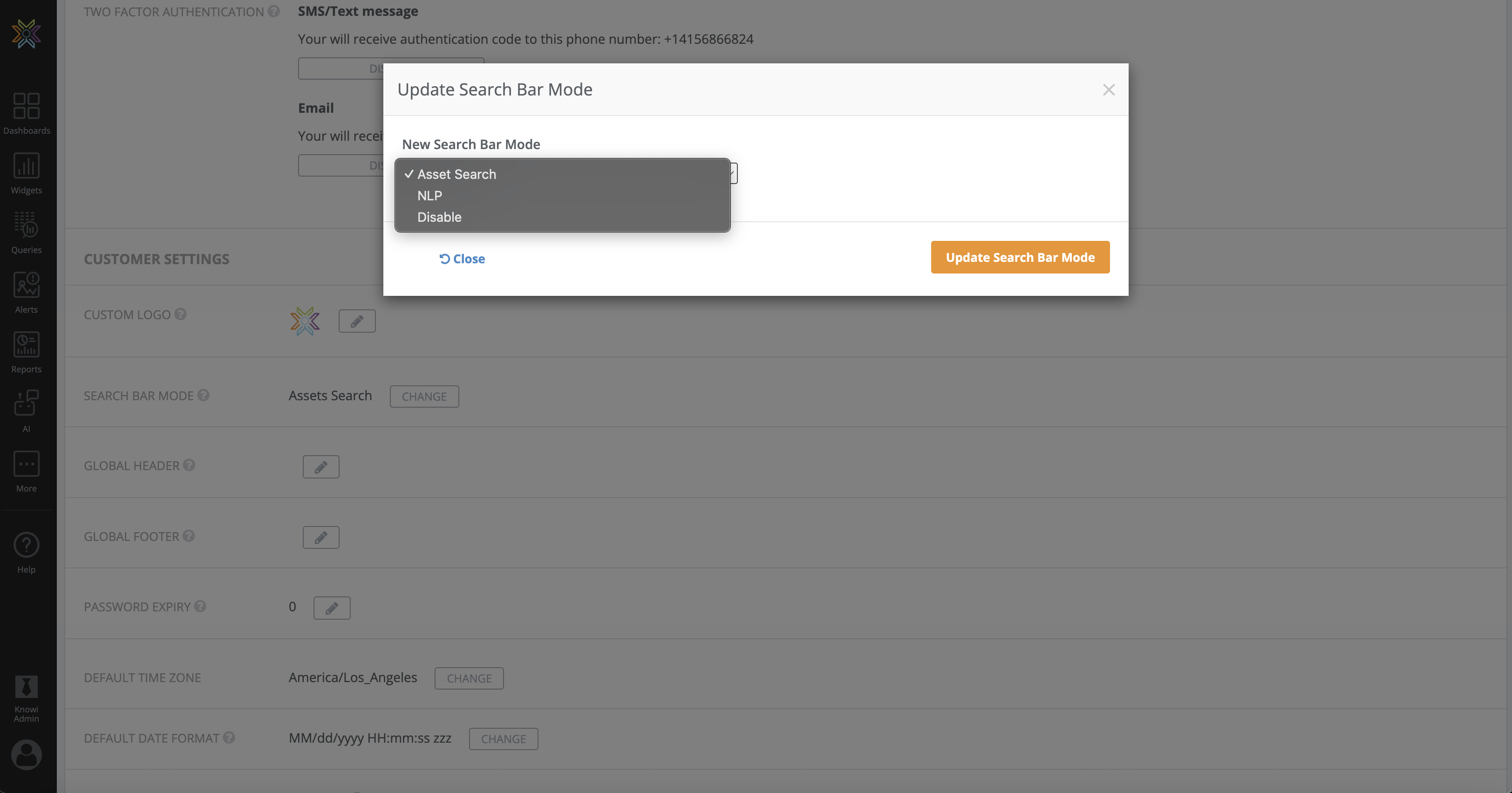Go to Queries in sidebar
The height and width of the screenshot is (793, 1512).
27,232
